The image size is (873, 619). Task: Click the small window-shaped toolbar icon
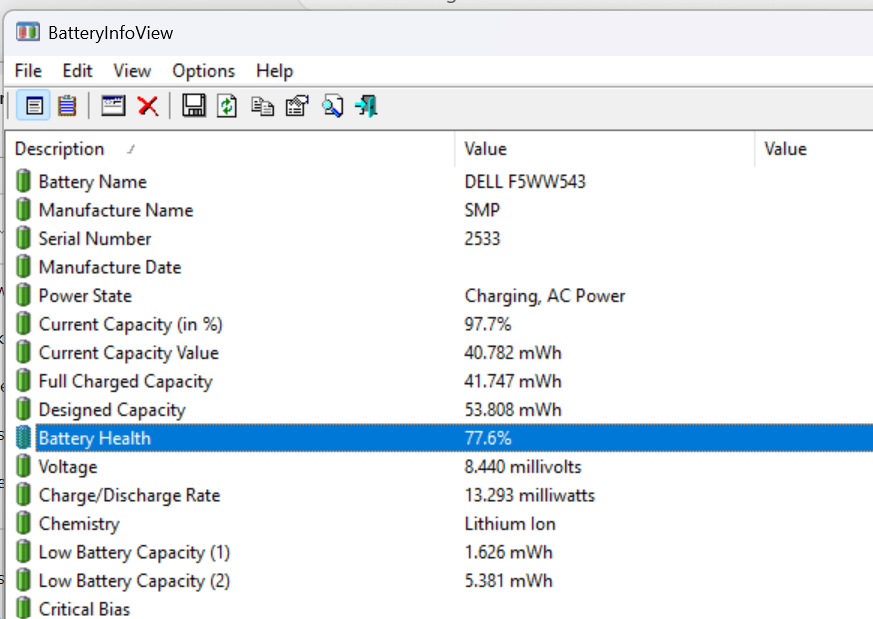(113, 105)
